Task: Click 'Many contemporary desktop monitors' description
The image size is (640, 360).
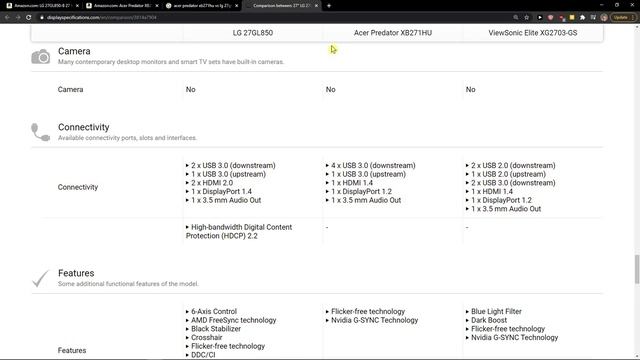Action: [171, 62]
